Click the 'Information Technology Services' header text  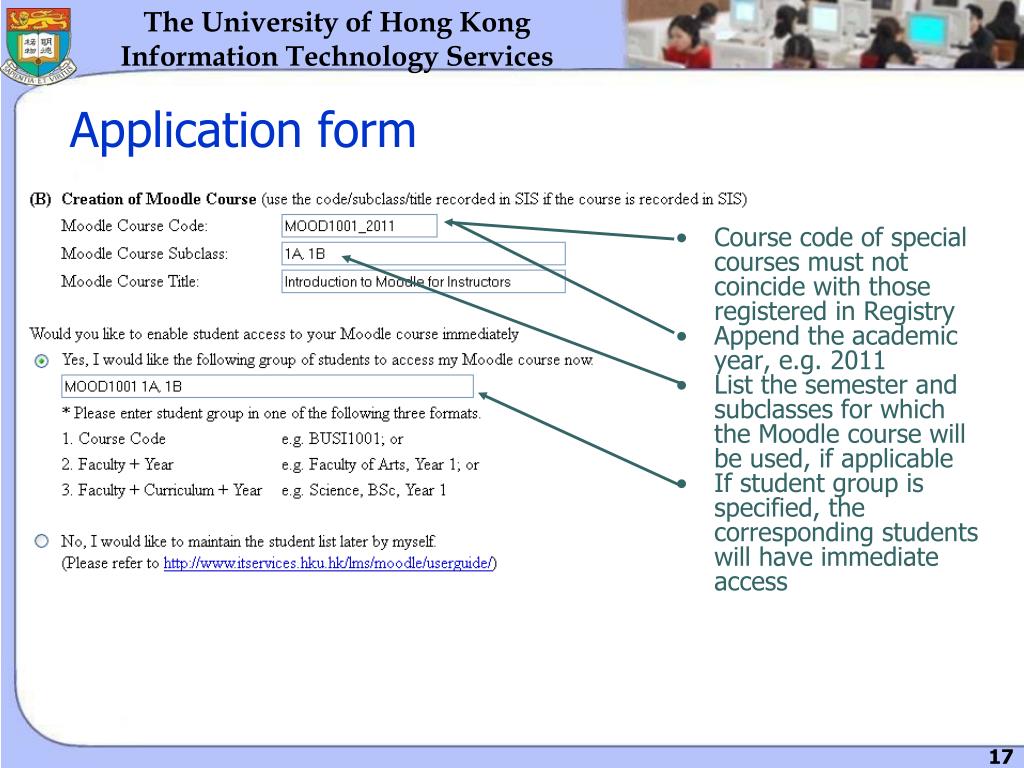[337, 56]
